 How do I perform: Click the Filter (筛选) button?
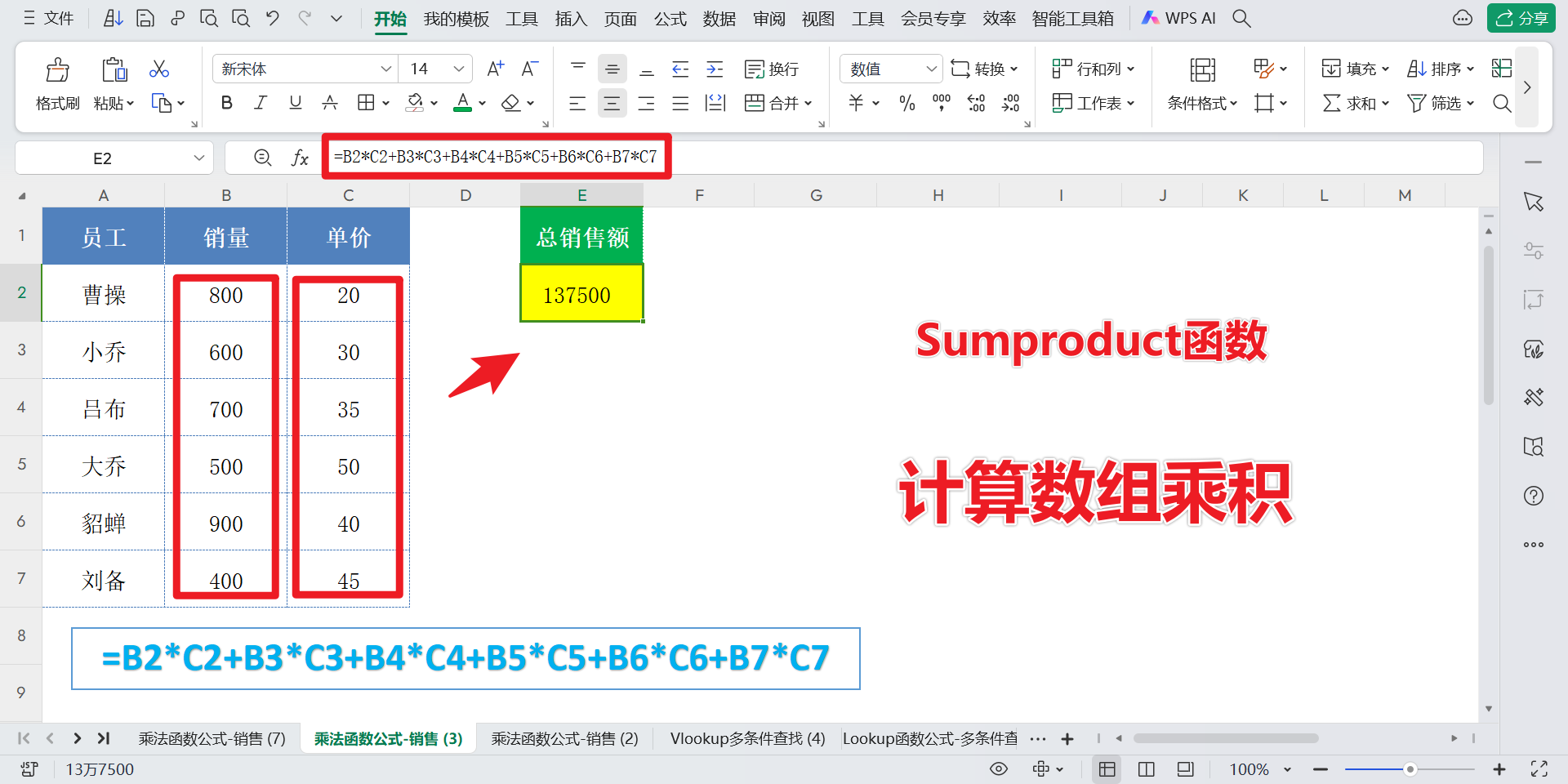1441,103
